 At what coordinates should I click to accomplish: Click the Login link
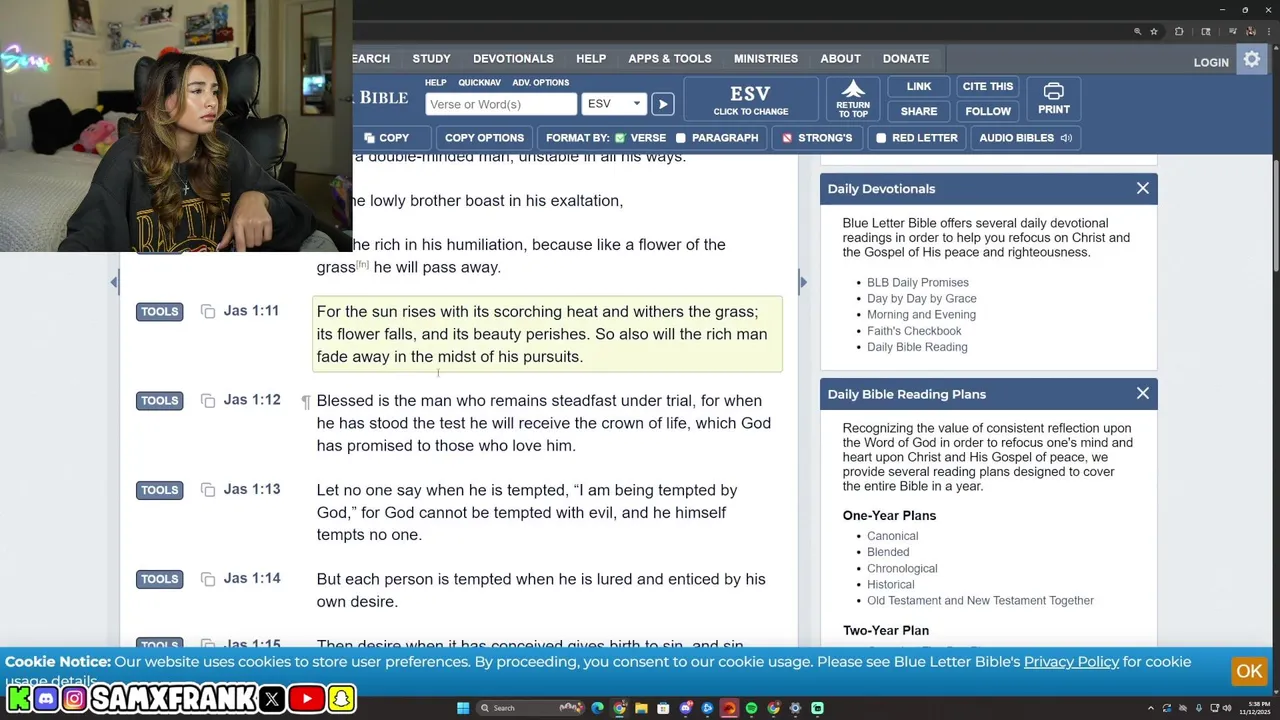[1211, 62]
